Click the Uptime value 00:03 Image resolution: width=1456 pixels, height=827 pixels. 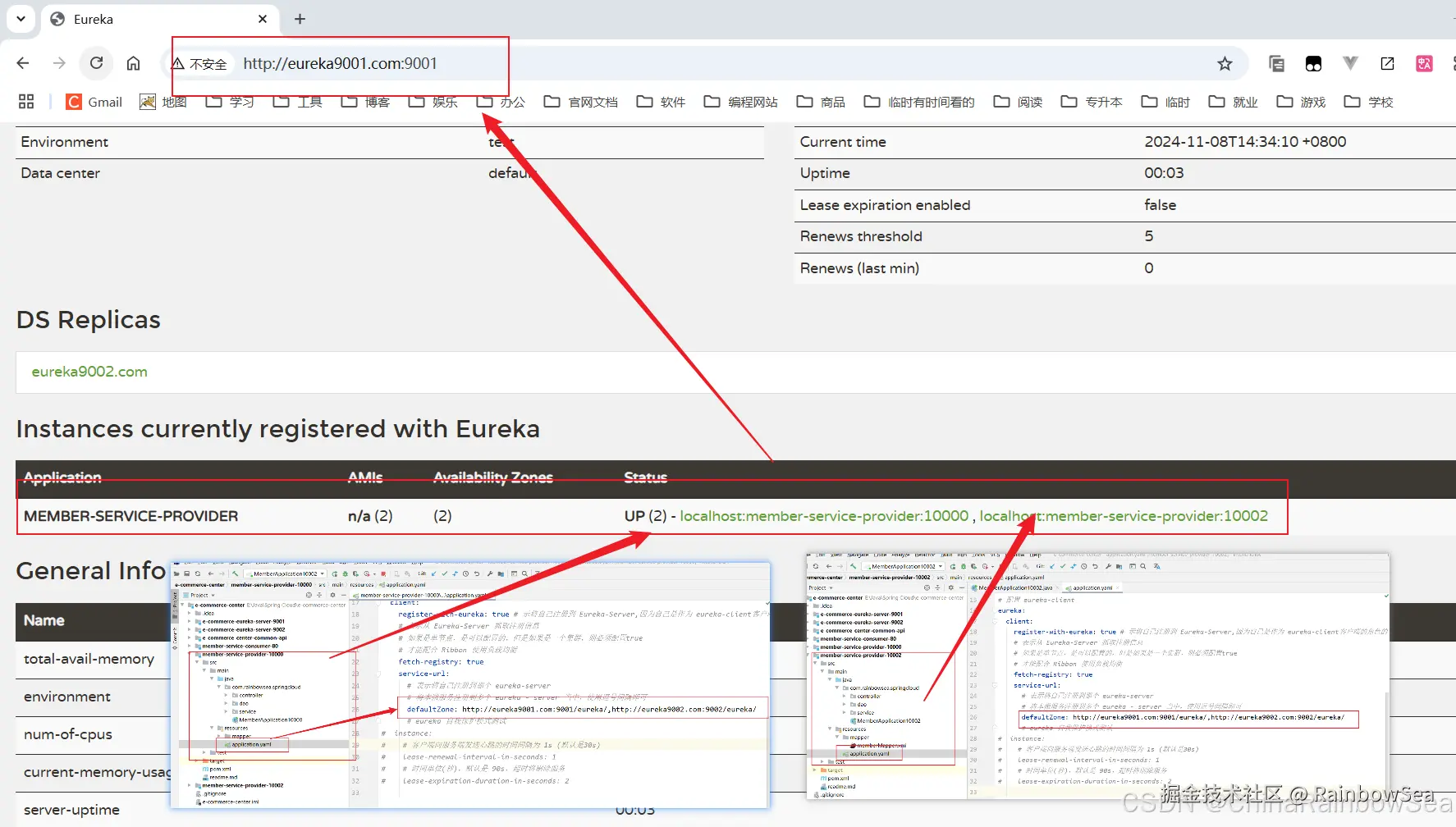[1164, 173]
